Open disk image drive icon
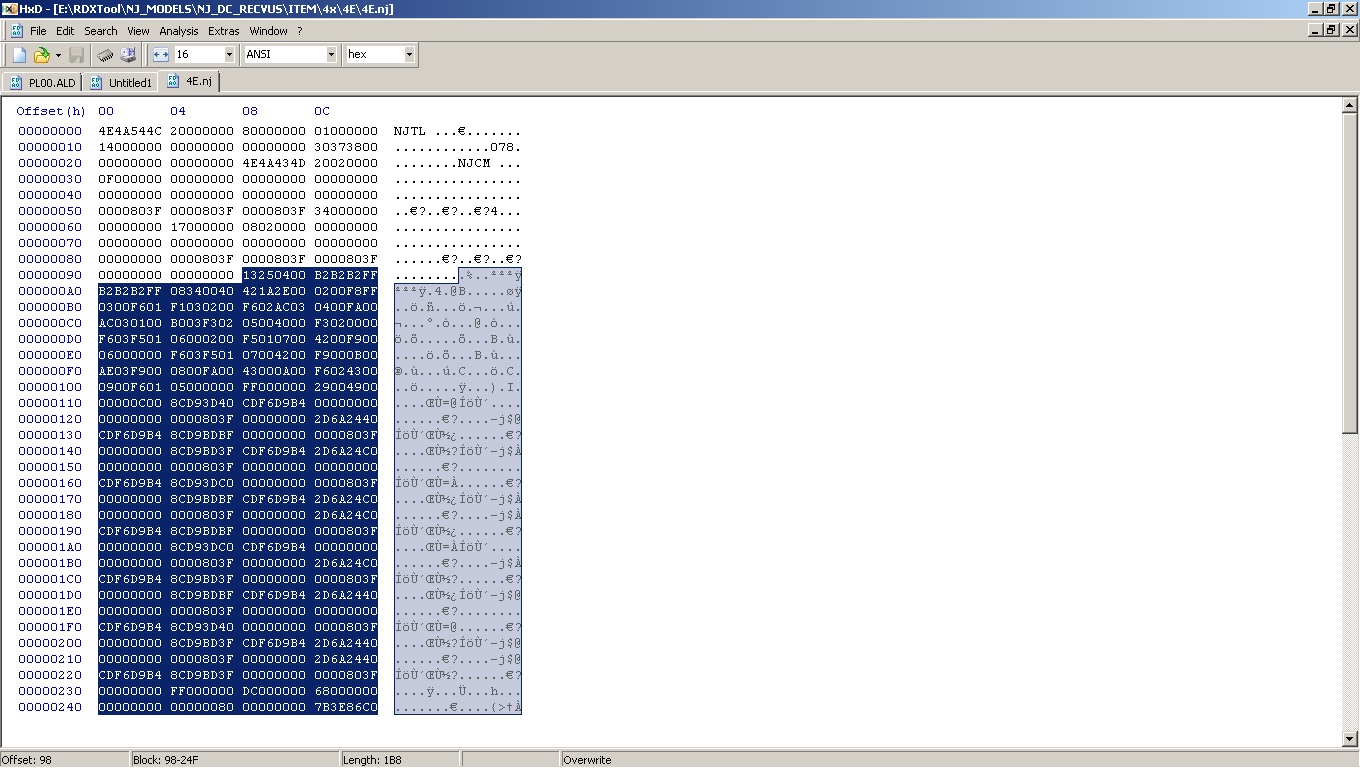The height and width of the screenshot is (768, 1360). [x=128, y=55]
